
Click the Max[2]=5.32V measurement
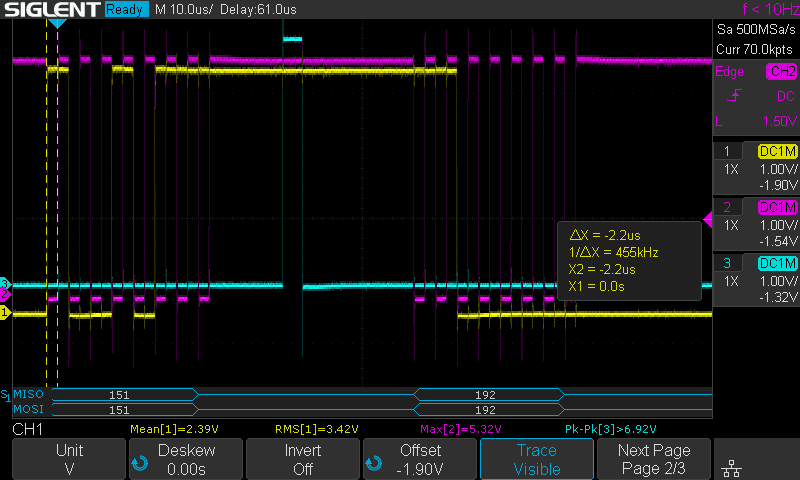tap(461, 429)
